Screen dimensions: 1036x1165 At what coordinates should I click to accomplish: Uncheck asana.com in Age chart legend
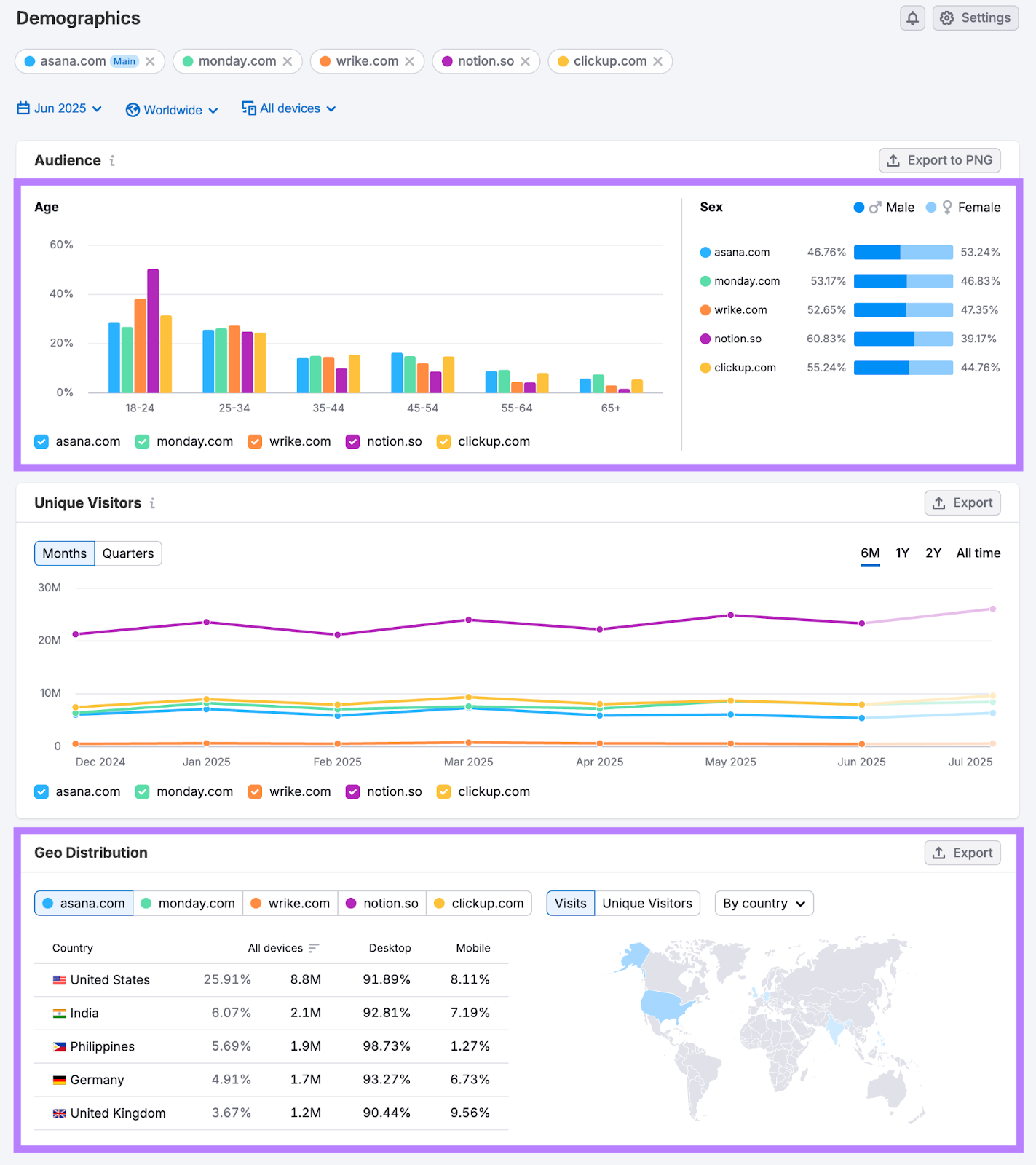coord(41,441)
